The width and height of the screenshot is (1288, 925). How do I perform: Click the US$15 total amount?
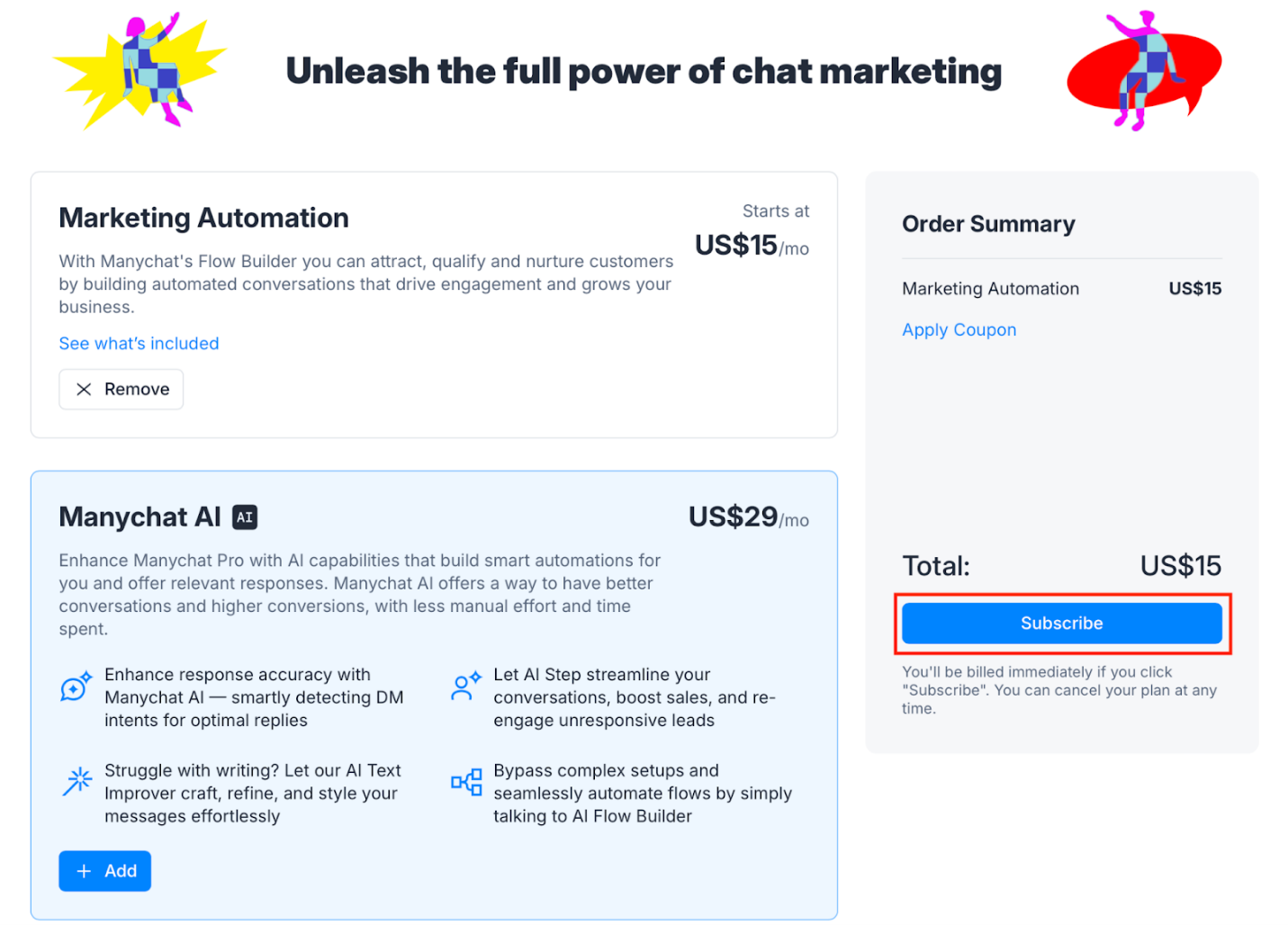point(1180,565)
